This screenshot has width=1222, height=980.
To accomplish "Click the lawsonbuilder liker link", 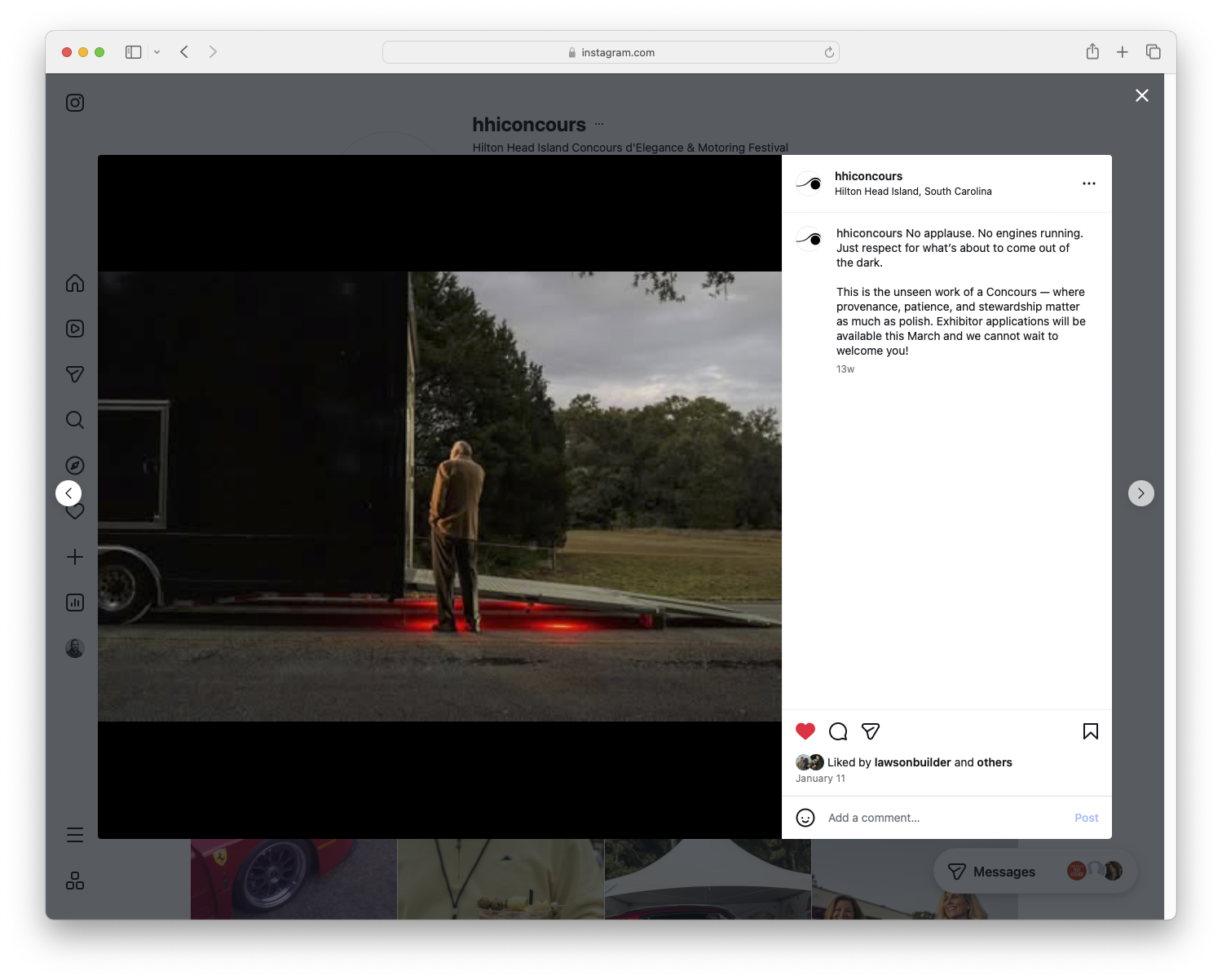I will pos(912,762).
